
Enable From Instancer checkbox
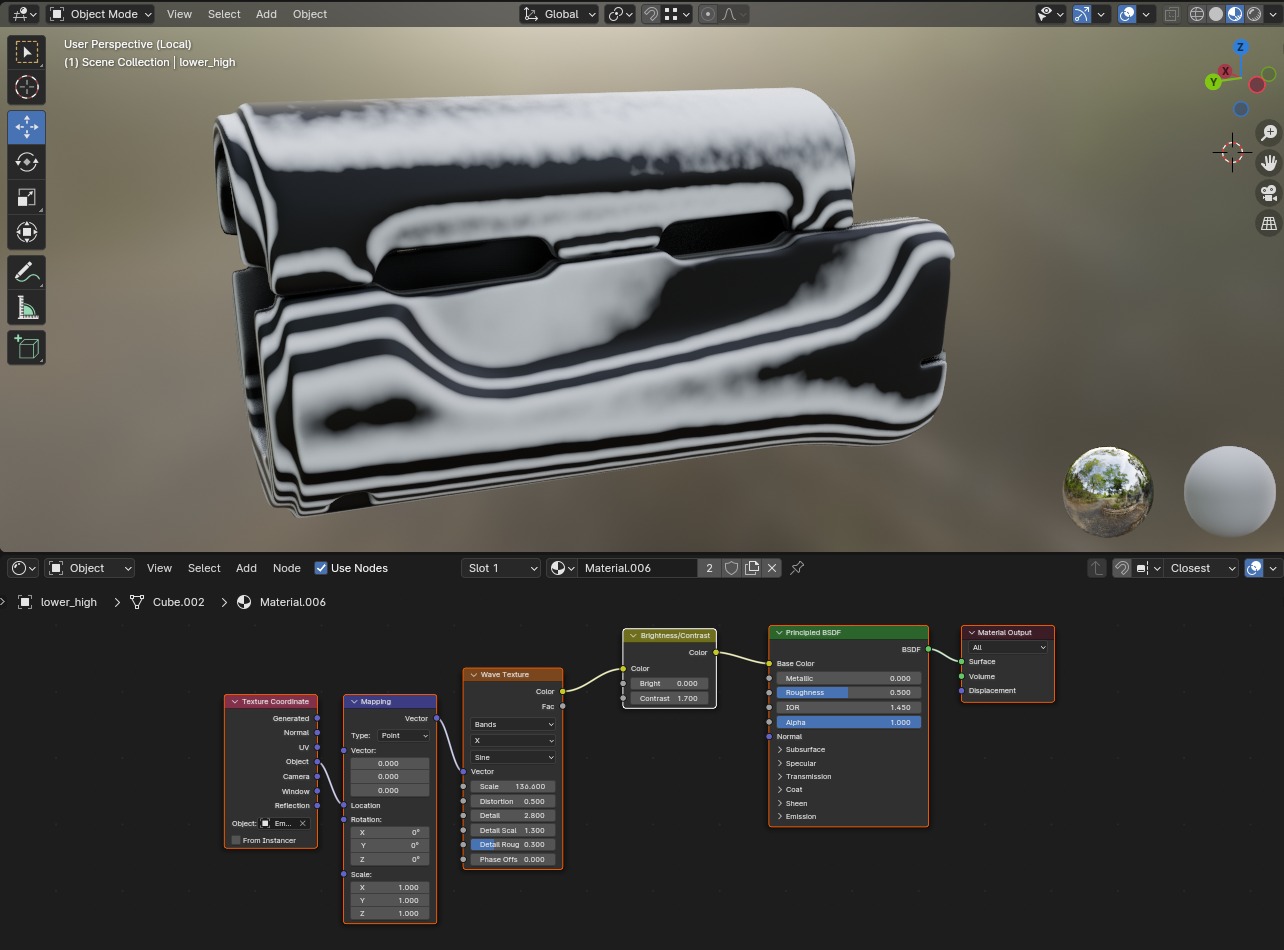pos(236,840)
